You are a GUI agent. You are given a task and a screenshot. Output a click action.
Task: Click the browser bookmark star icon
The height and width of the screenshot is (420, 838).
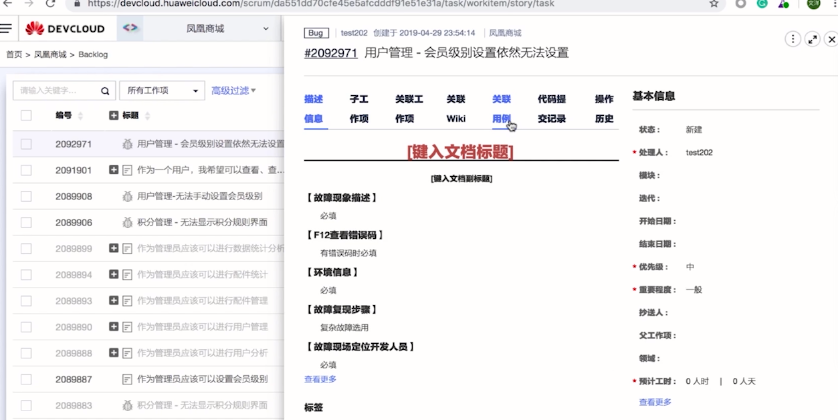point(714,4)
